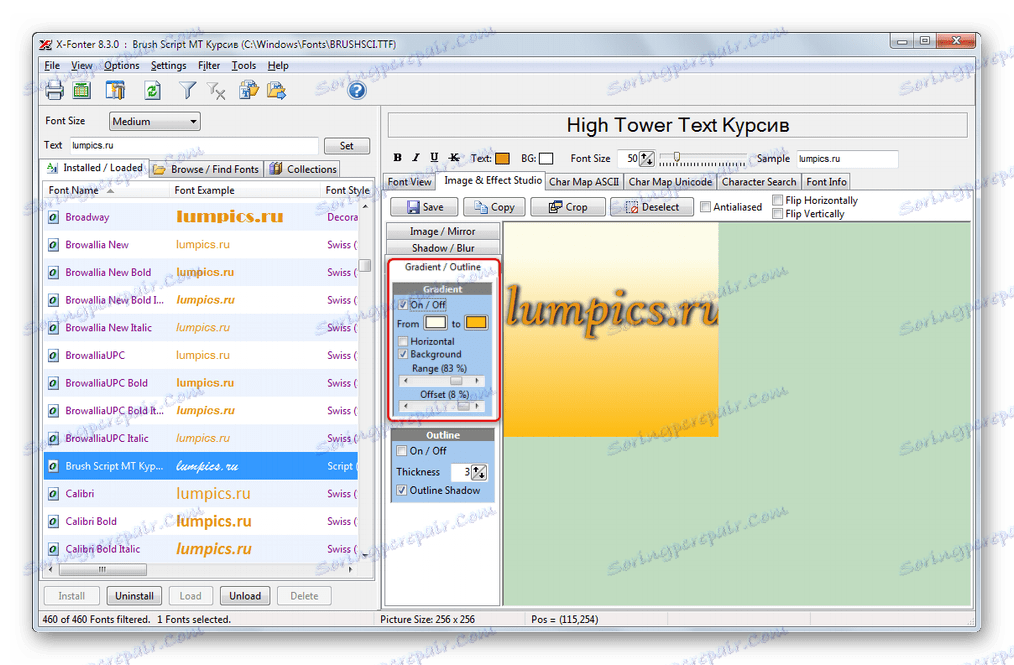Click the Copy button
This screenshot has height=665, width=1014.
pyautogui.click(x=494, y=207)
